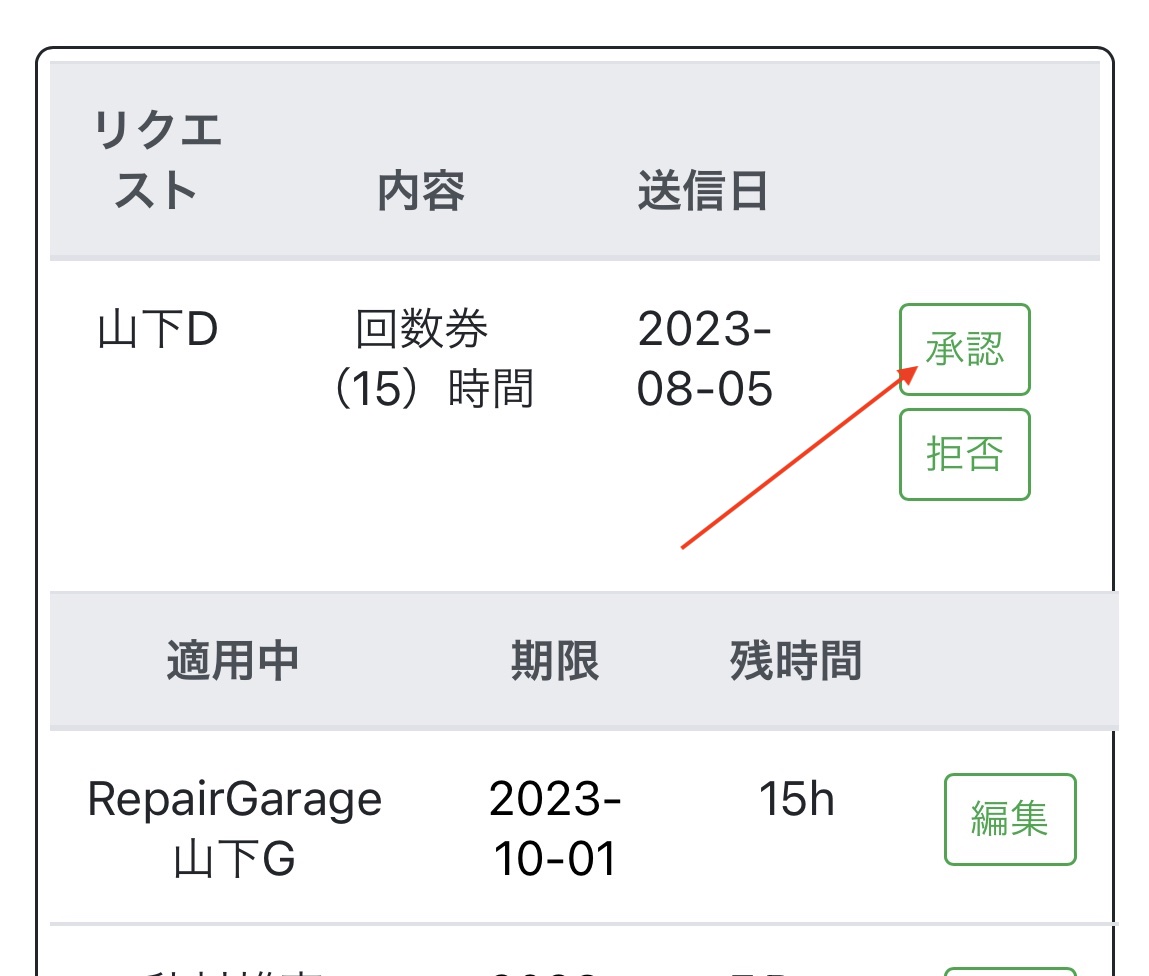Click the 送信日 column header
The height and width of the screenshot is (976, 1149).
click(702, 190)
